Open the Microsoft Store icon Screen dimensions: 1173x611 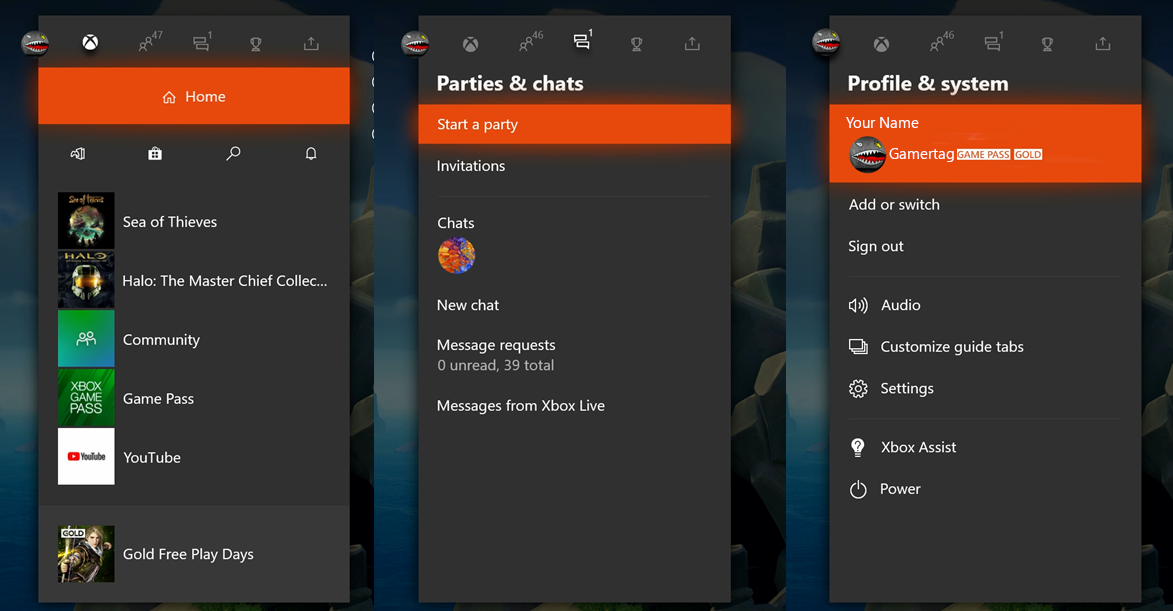coord(155,153)
